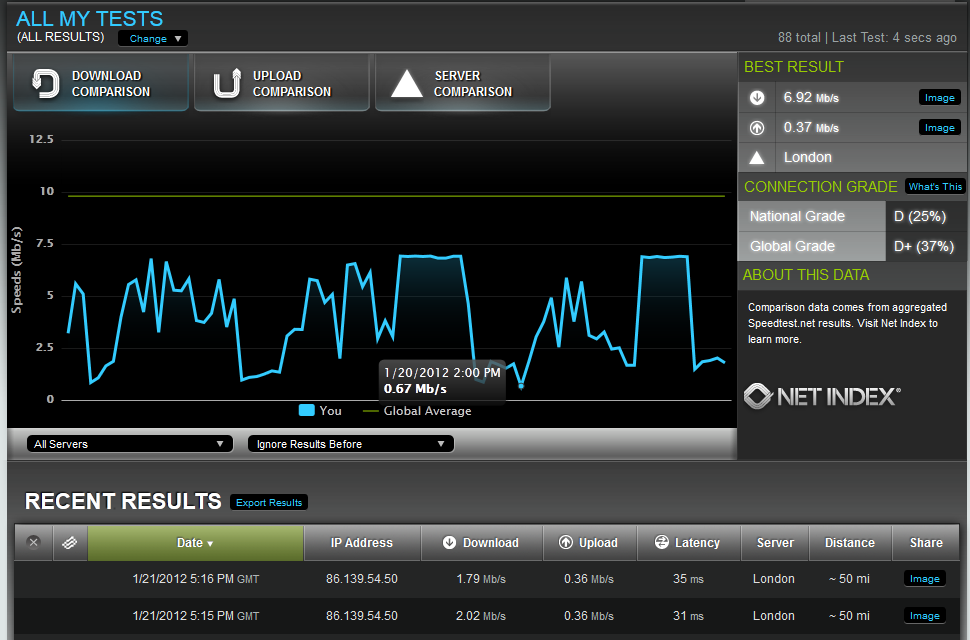Open Image link for 6.92 Mb/s best download
The width and height of the screenshot is (970, 640).
tap(939, 98)
